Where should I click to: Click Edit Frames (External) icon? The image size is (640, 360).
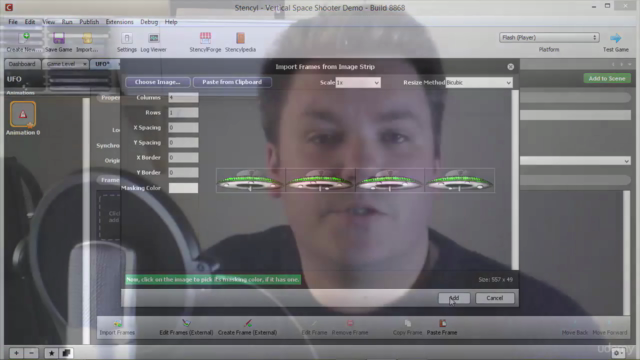(x=186, y=323)
